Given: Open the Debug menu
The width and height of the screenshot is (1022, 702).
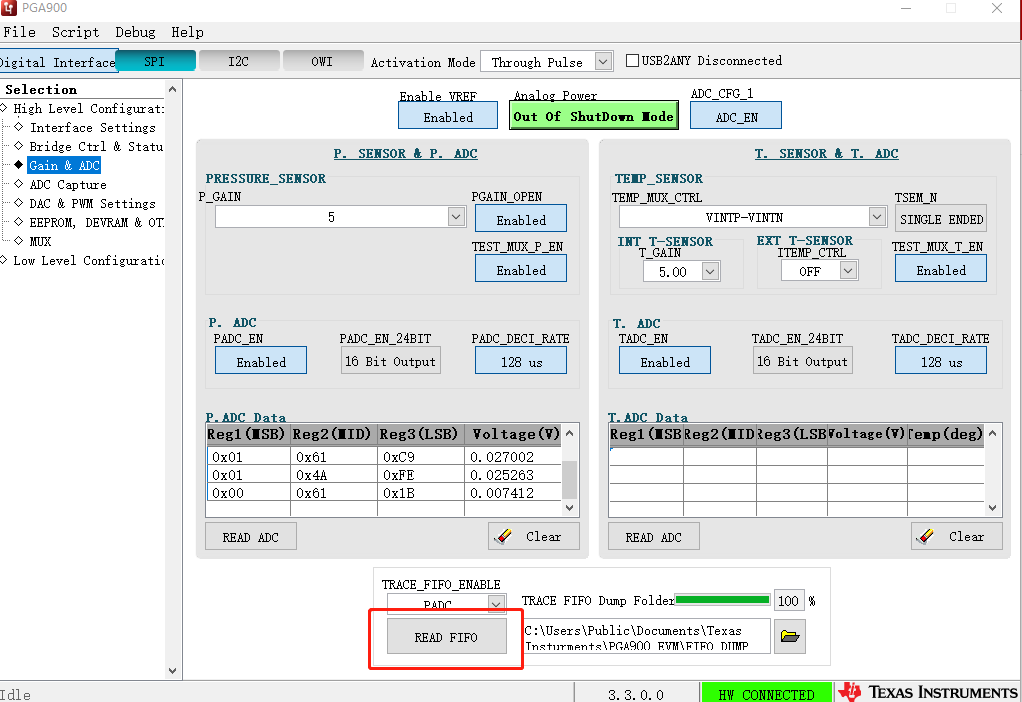Looking at the screenshot, I should coord(135,32).
